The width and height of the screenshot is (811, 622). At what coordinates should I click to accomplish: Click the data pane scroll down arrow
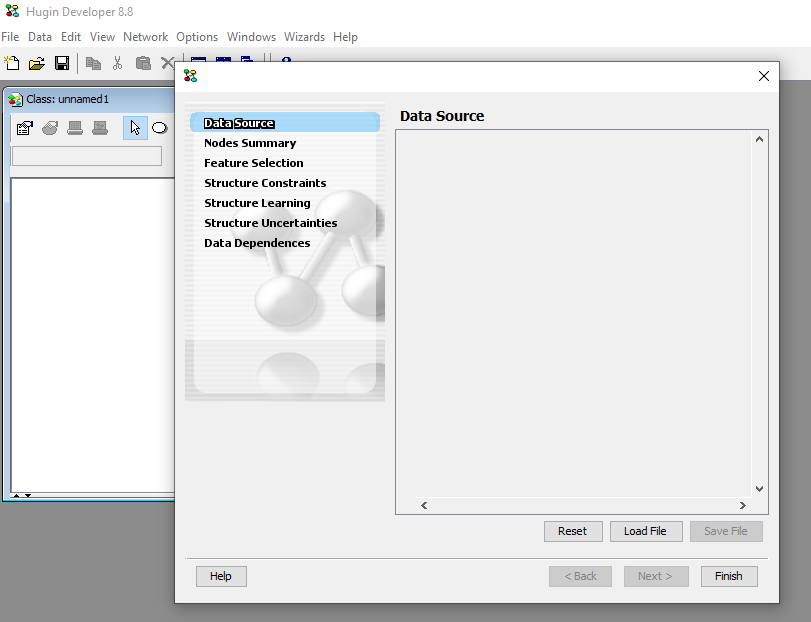759,489
